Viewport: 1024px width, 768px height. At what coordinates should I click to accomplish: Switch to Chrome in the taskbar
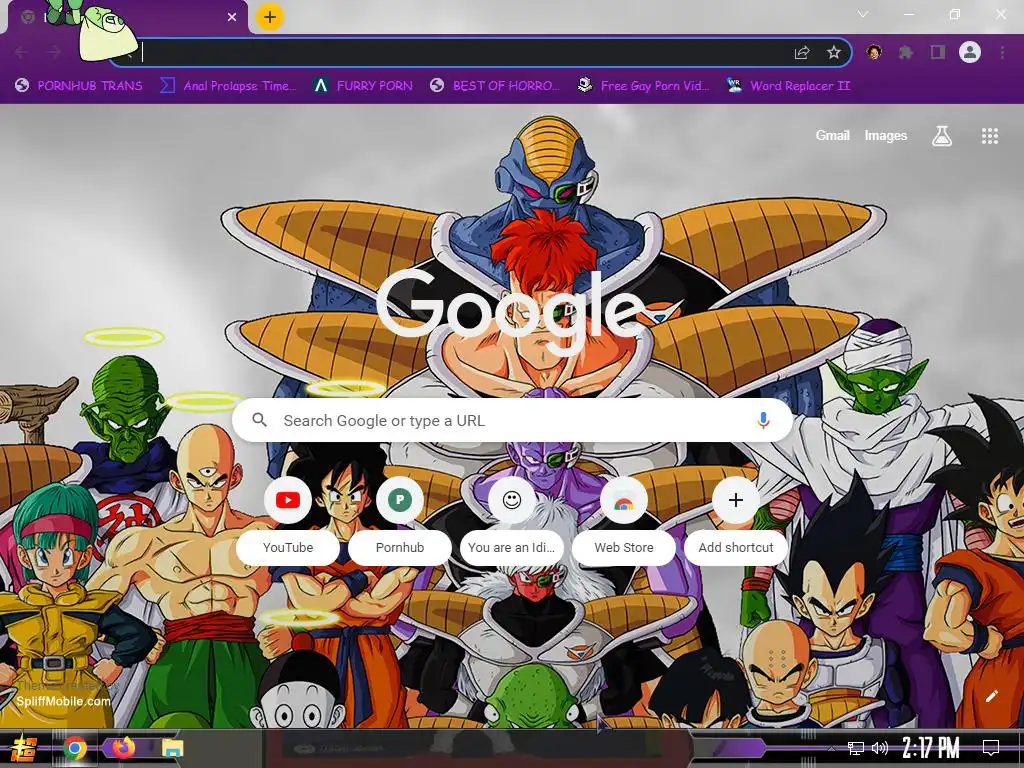click(75, 748)
